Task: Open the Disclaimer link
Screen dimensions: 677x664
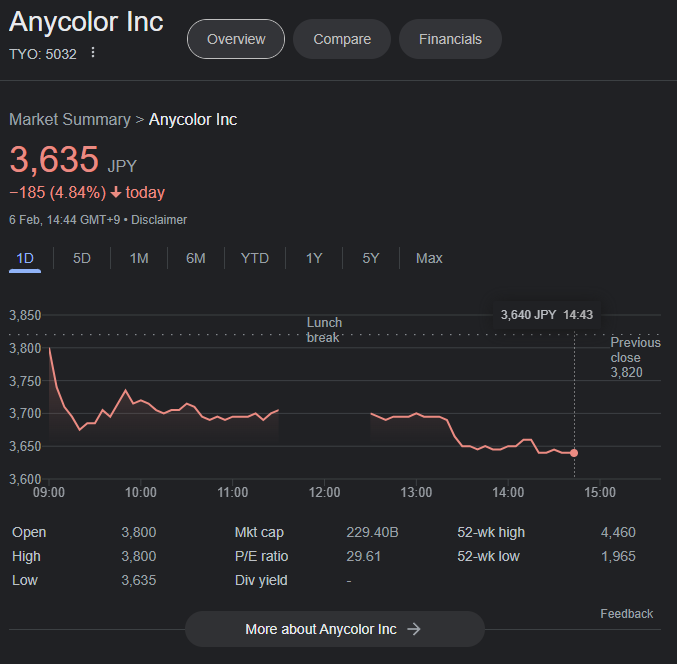Action: click(159, 220)
